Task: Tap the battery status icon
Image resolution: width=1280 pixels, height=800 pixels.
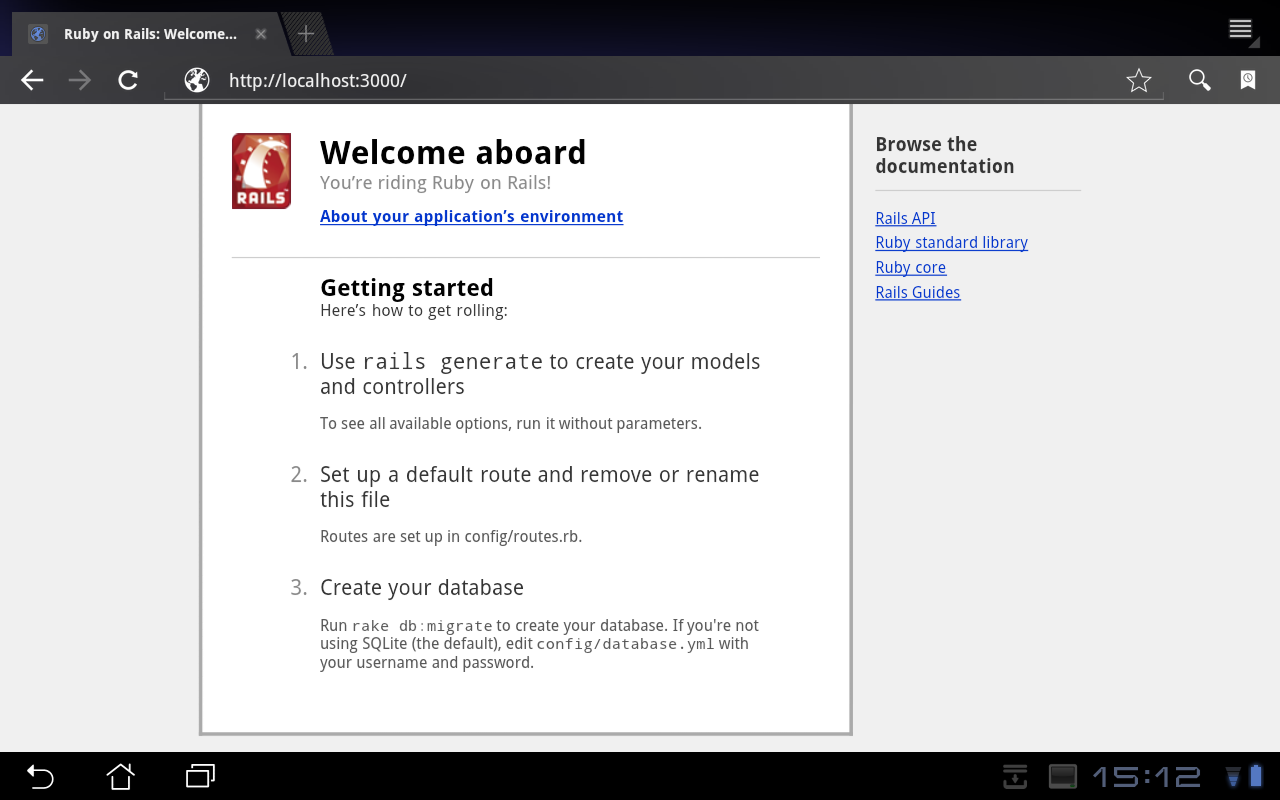Action: tap(1257, 776)
